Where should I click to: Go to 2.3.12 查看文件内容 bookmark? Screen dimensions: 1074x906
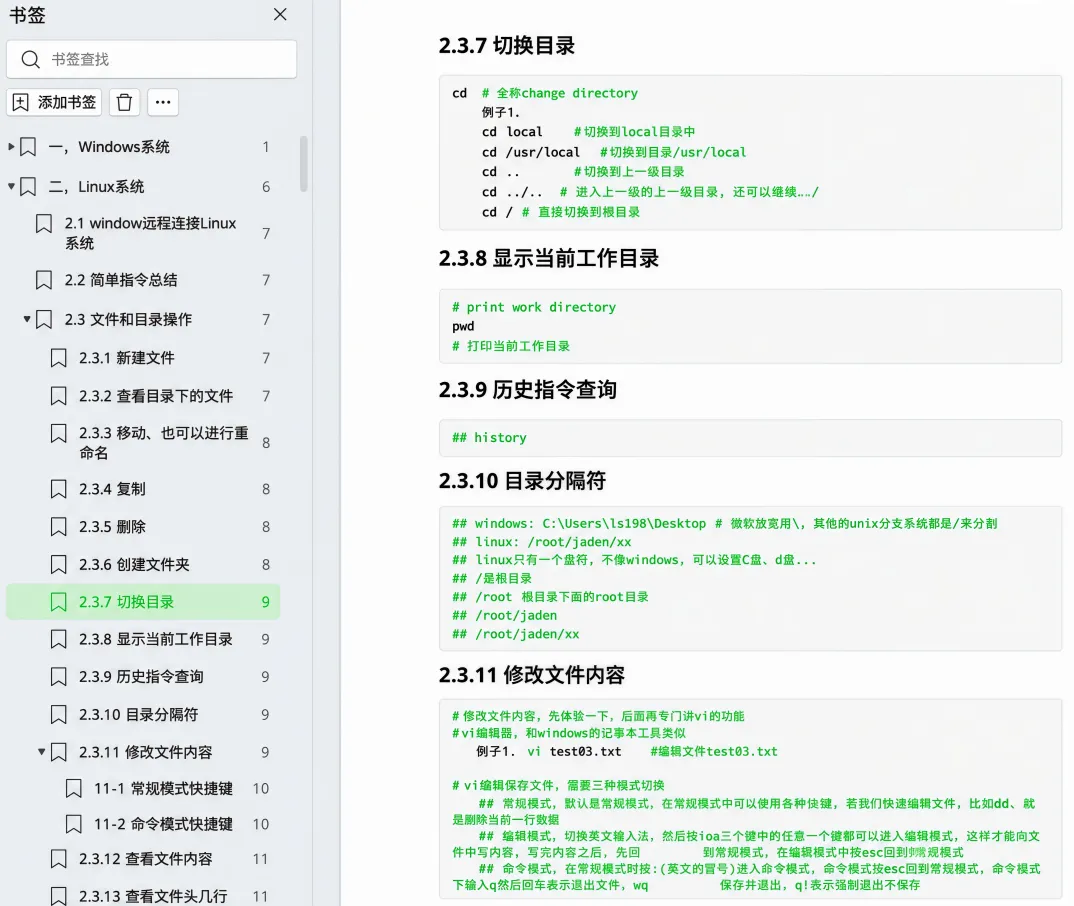pyautogui.click(x=144, y=859)
